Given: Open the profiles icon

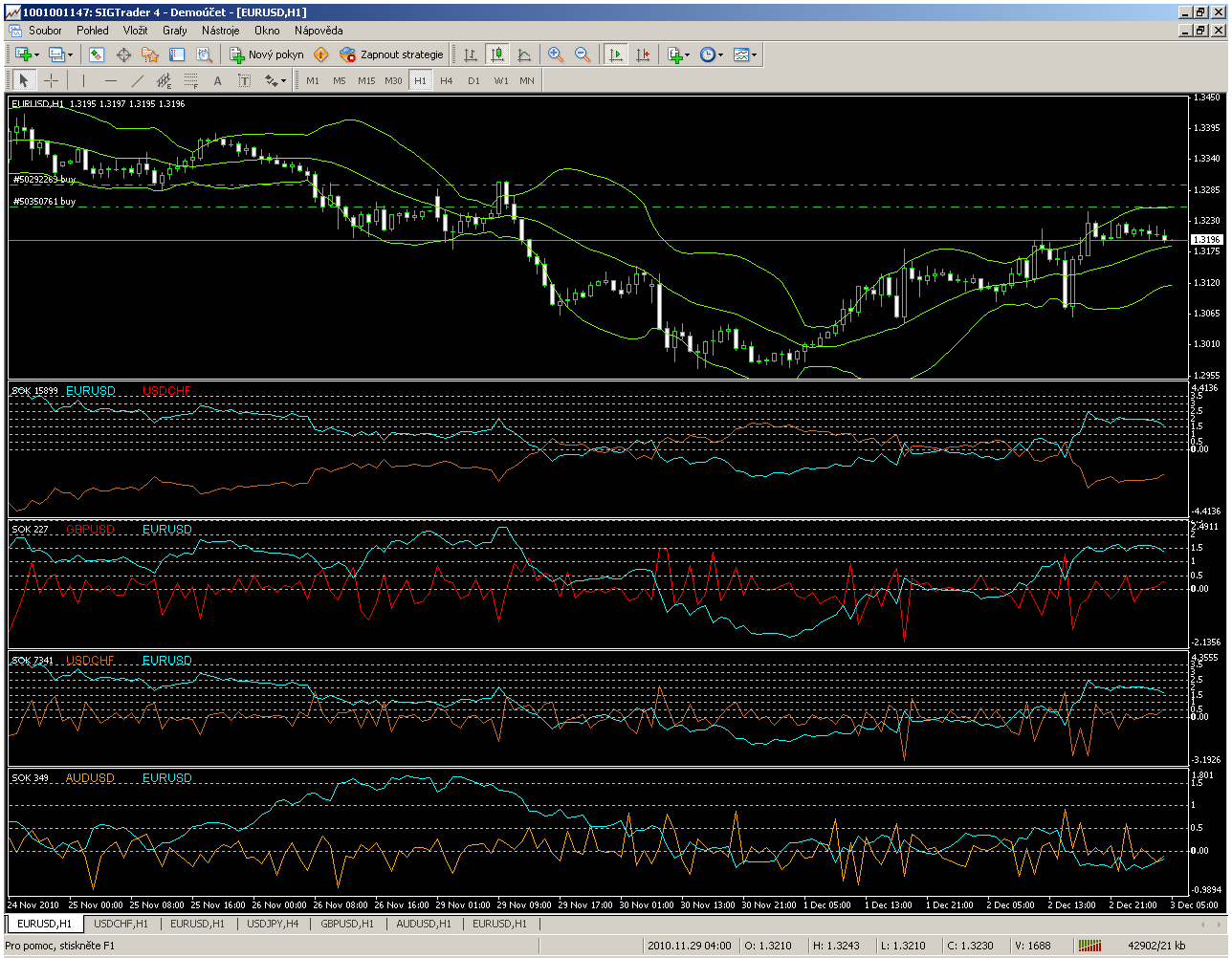Looking at the screenshot, I should coord(56,55).
